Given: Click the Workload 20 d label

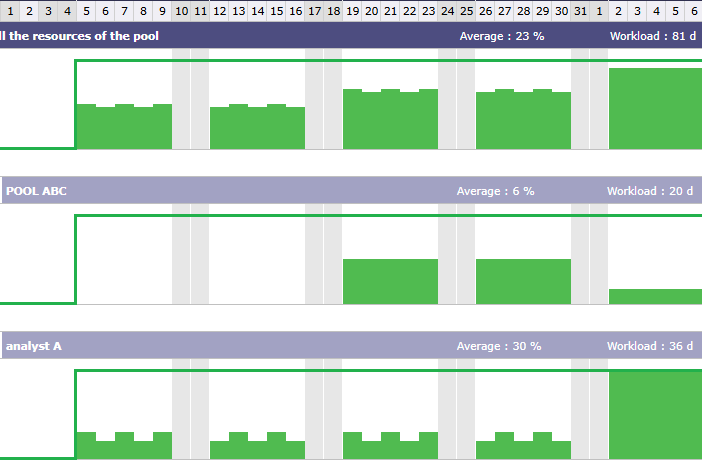Looking at the screenshot, I should (x=649, y=191).
